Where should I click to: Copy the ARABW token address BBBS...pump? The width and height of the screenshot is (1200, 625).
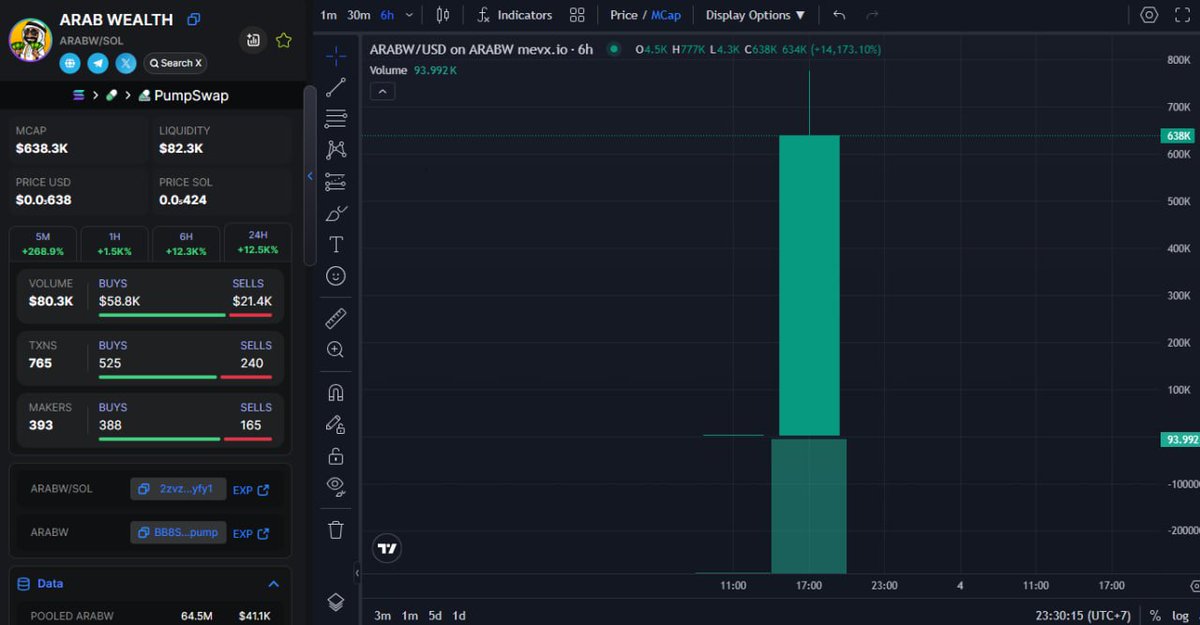pos(178,532)
